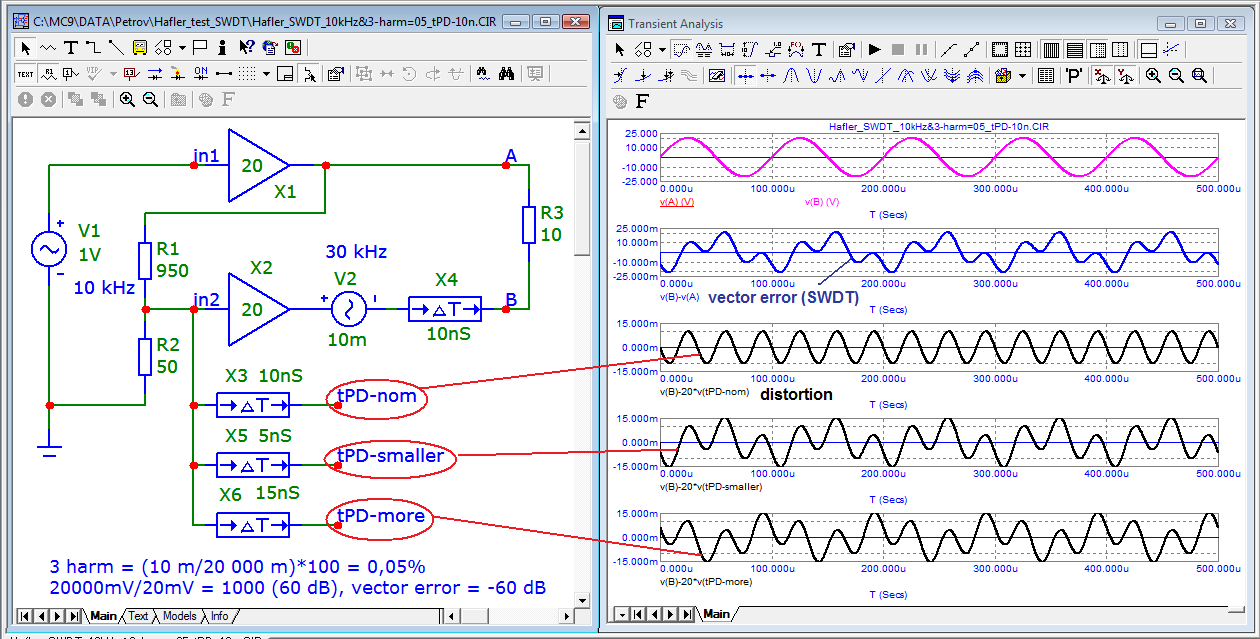
Task: Open analysis graphics shapes dropdown
Action: [662, 50]
